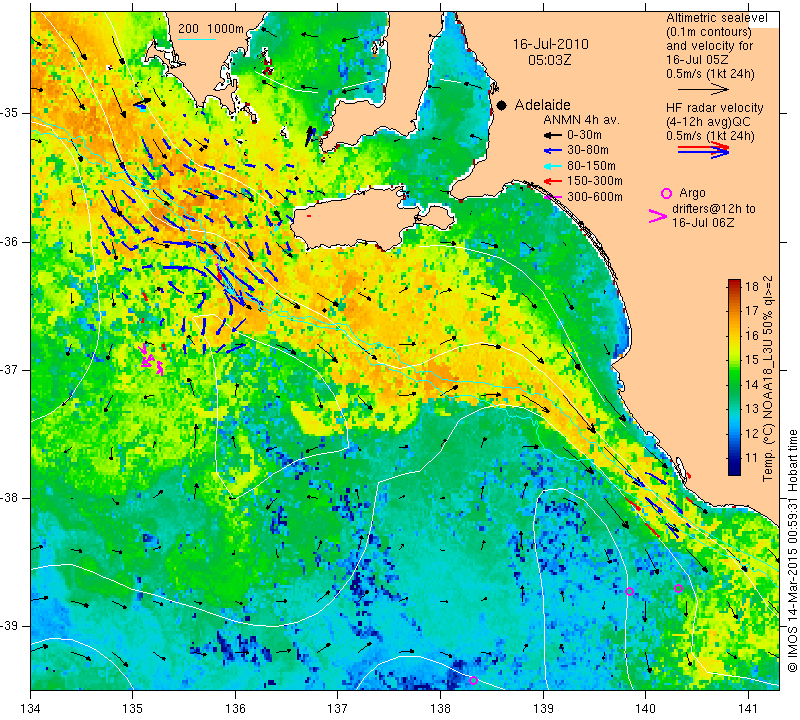Click the magenta drifter cluster near -37 latitude

click(151, 359)
